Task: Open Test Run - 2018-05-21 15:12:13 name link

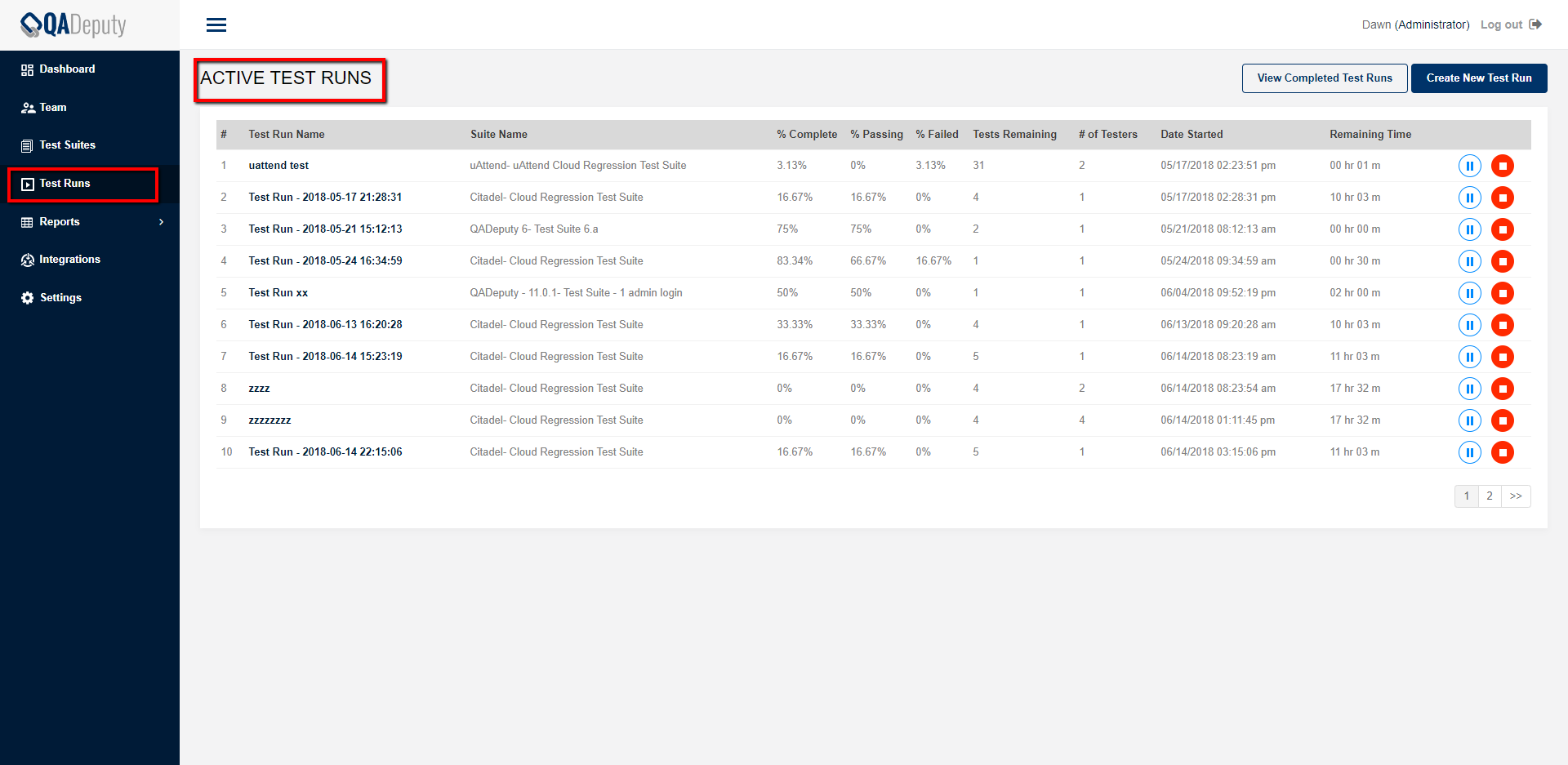Action: click(325, 229)
